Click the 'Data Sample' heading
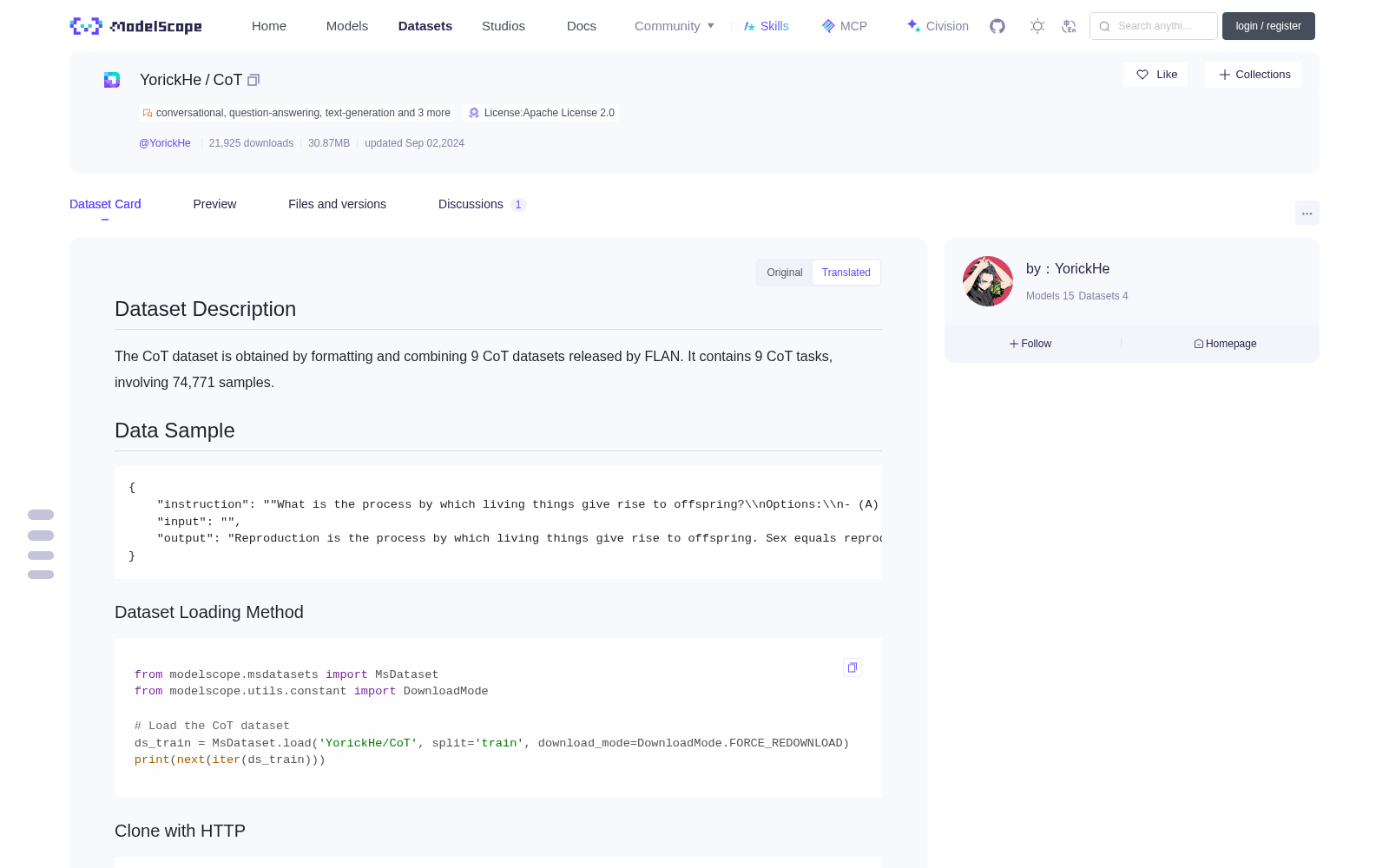 (174, 431)
